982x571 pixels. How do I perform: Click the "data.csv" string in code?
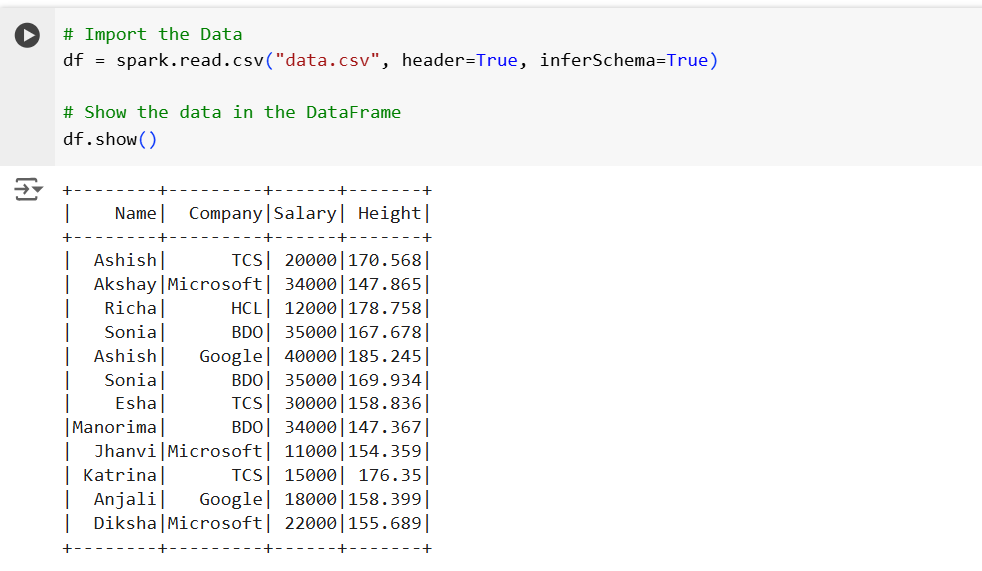[x=333, y=60]
